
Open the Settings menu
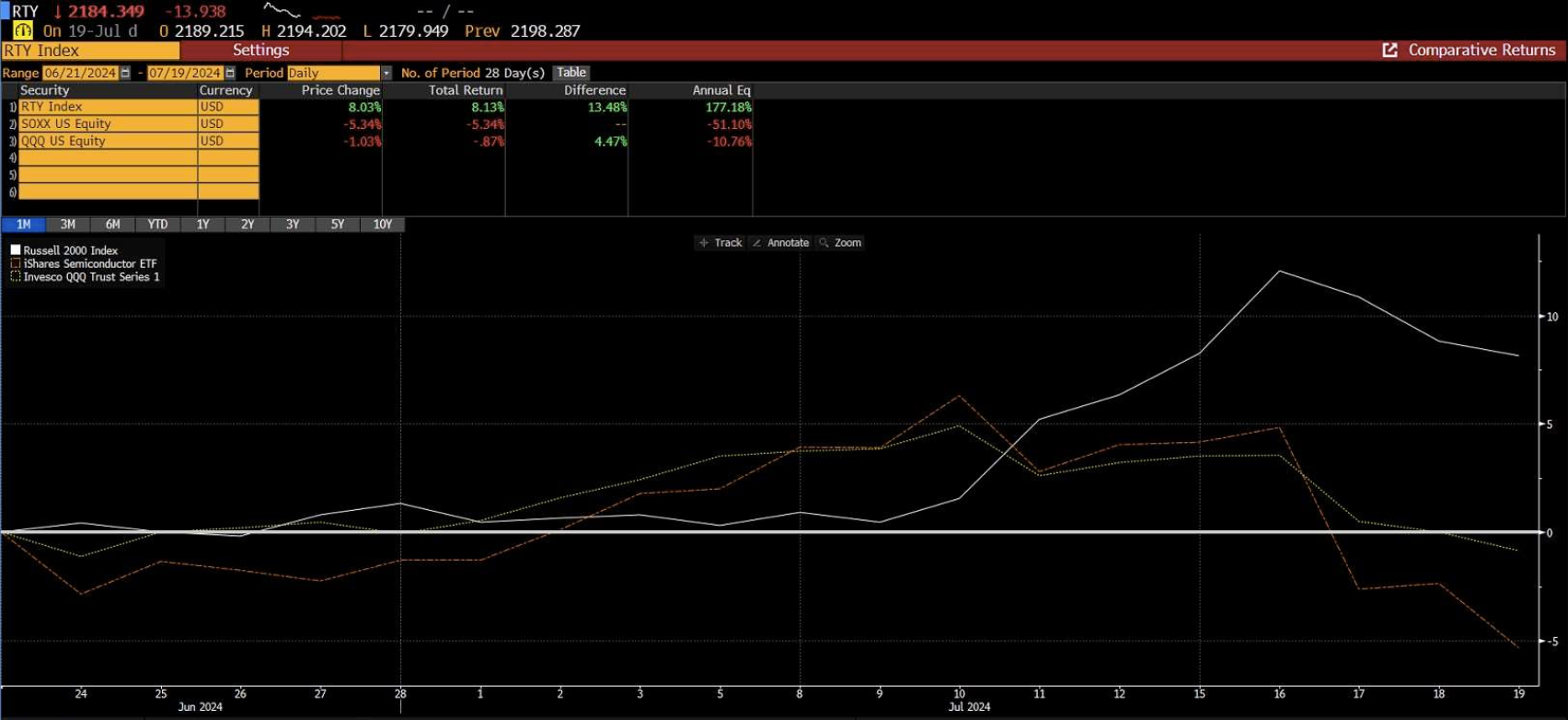point(260,51)
